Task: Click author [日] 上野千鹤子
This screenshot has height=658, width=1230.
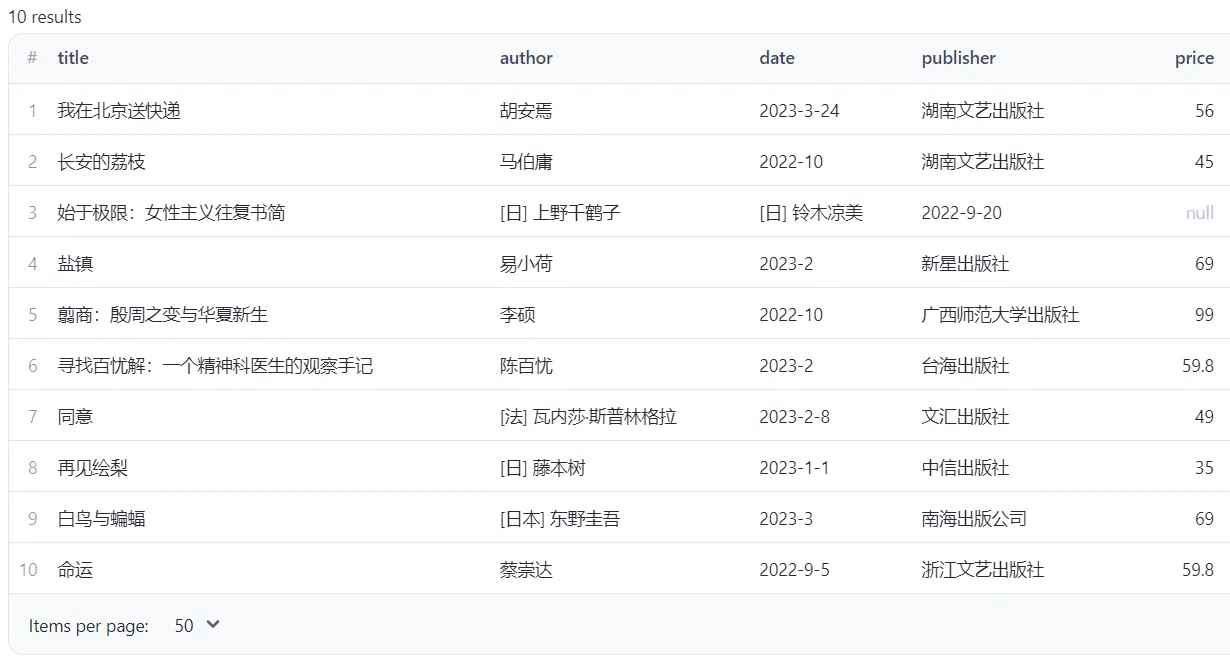Action: (x=560, y=212)
